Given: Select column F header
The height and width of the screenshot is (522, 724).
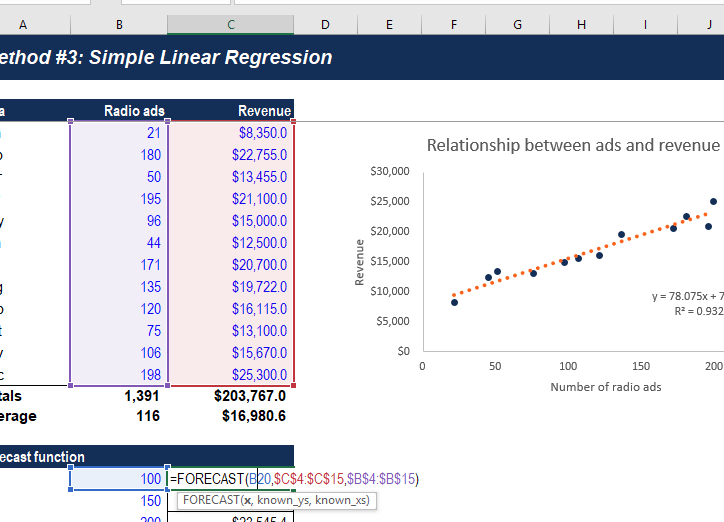Looking at the screenshot, I should coord(453,24).
